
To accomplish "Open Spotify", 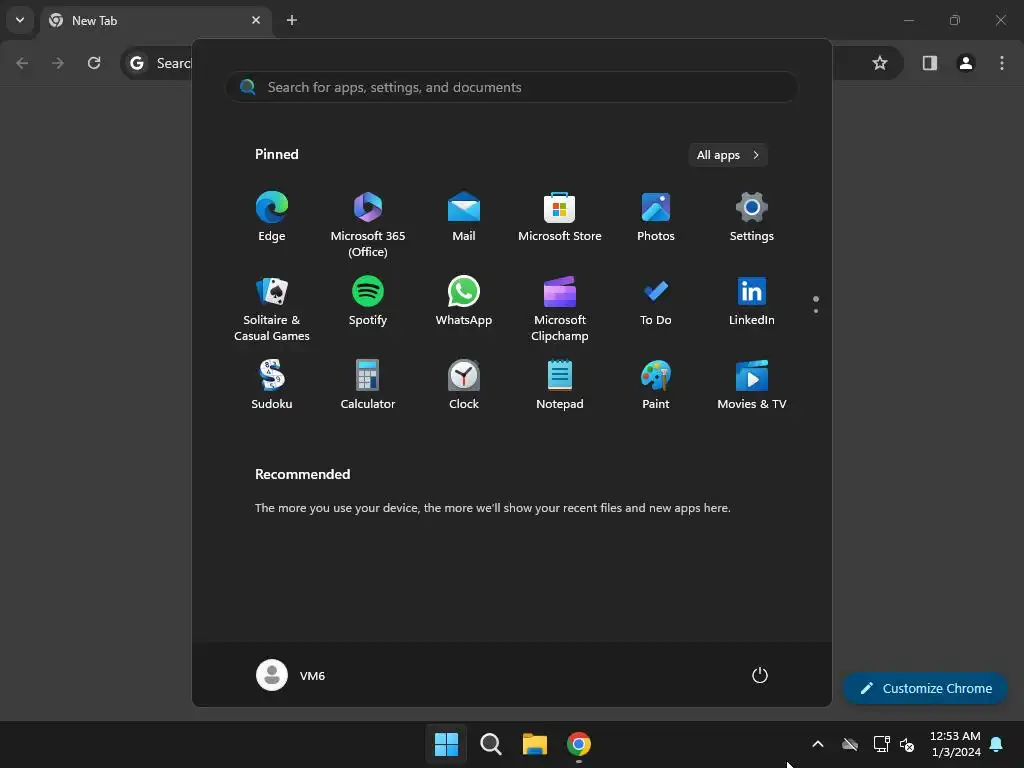I will click(368, 301).
